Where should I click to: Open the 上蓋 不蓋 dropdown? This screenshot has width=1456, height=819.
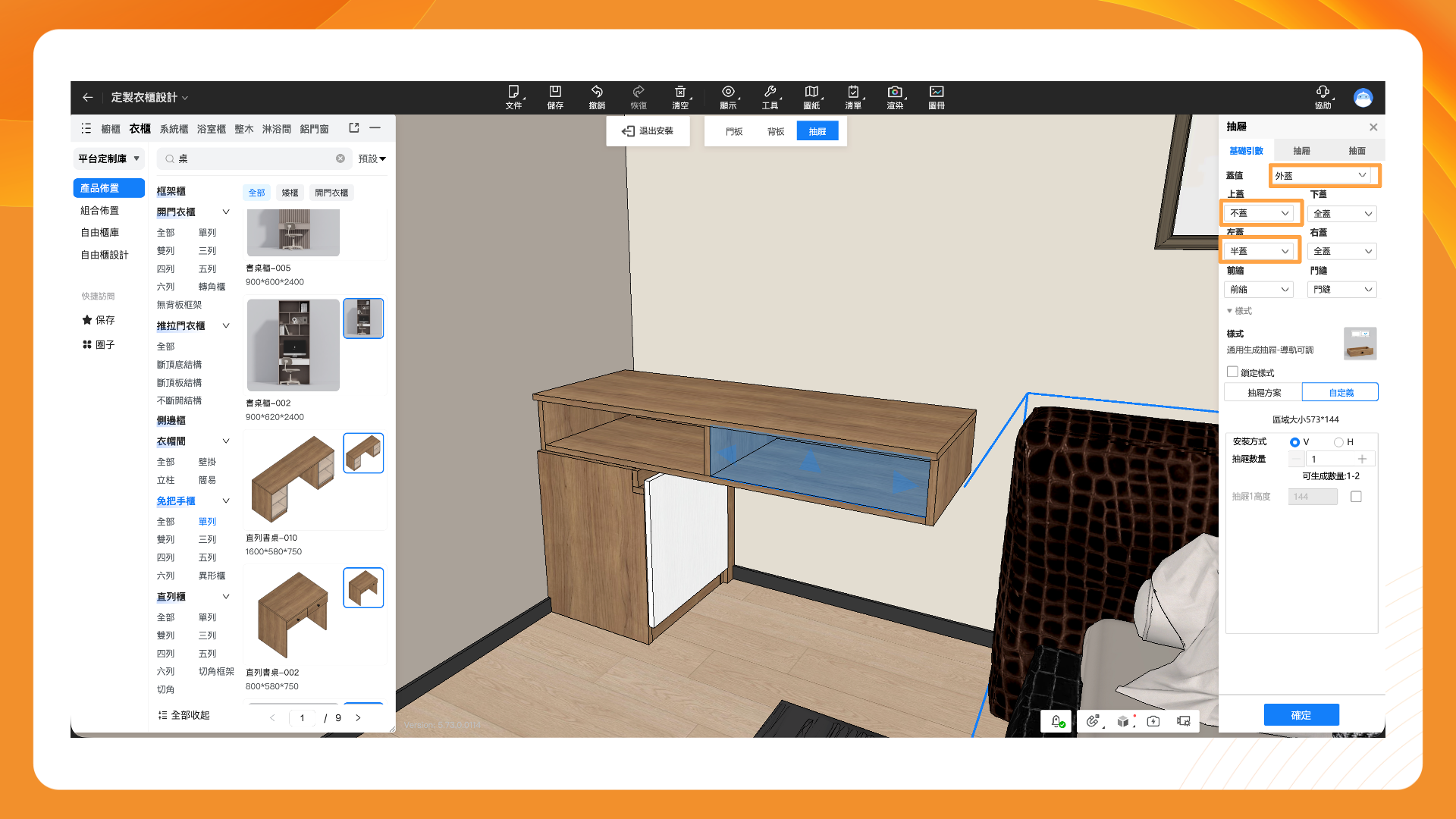(1260, 213)
